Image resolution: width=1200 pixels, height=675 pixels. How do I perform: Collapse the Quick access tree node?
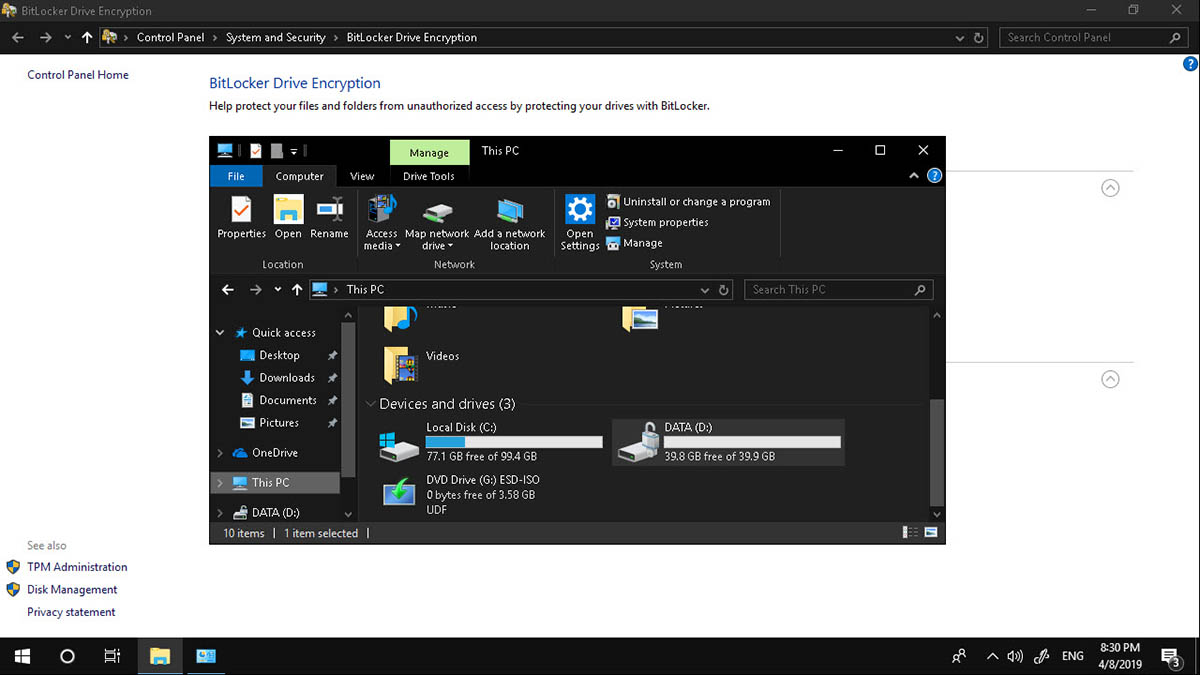coord(220,333)
